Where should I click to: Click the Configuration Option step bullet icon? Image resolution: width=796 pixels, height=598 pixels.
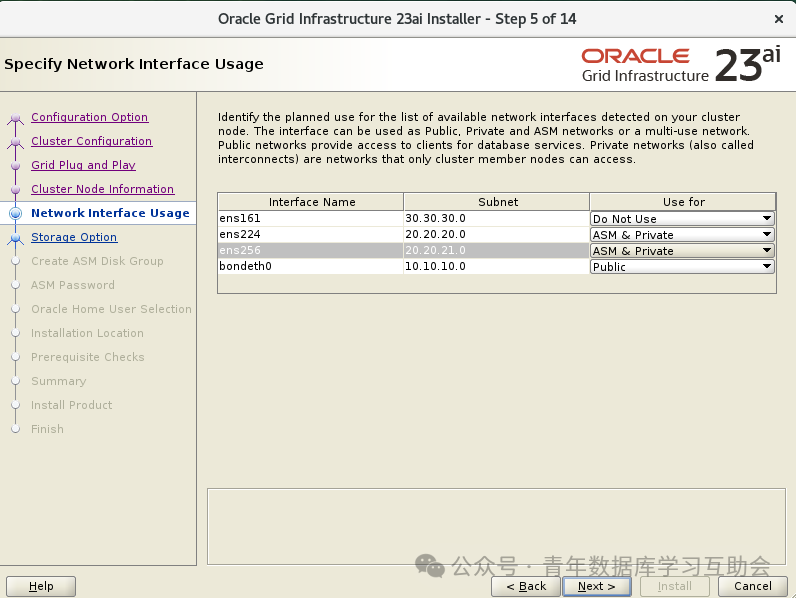16,119
